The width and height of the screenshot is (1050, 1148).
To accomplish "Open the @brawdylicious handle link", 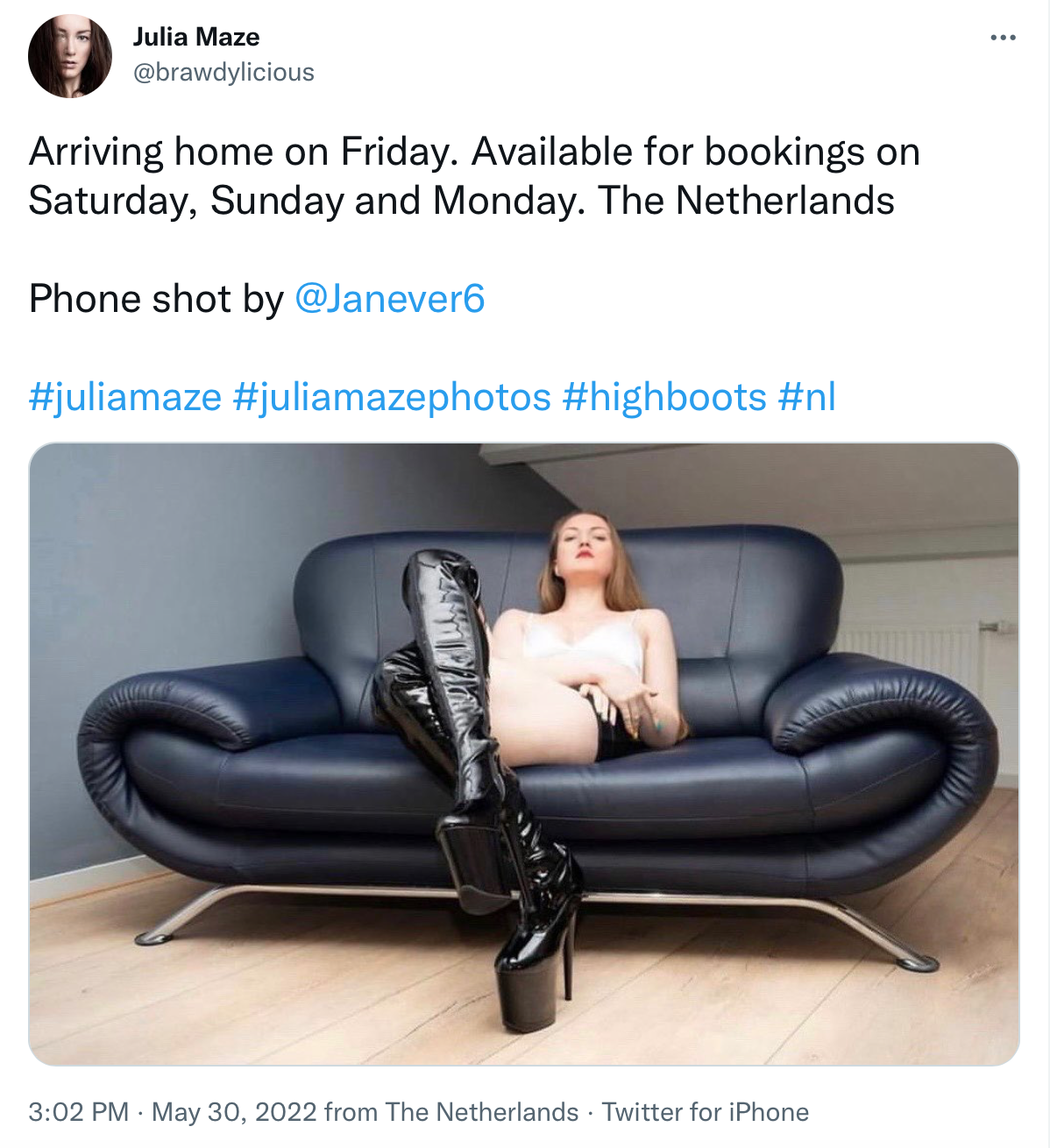I will (223, 73).
